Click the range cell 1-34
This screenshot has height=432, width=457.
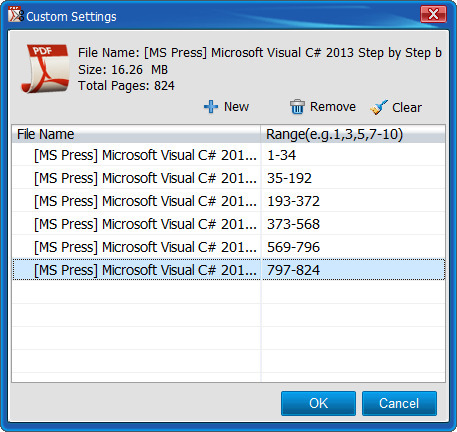coord(353,155)
